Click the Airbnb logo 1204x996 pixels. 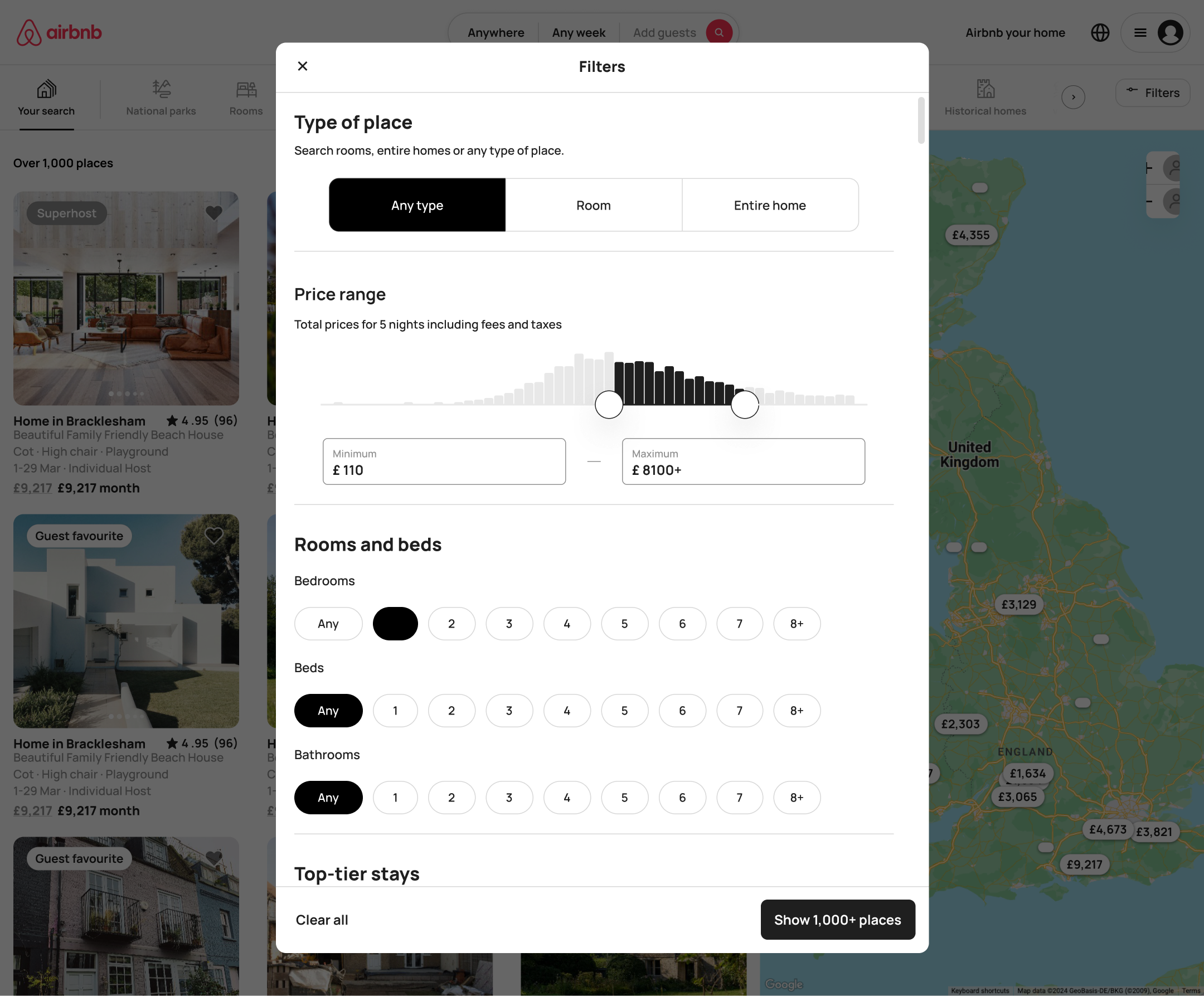pyautogui.click(x=59, y=33)
